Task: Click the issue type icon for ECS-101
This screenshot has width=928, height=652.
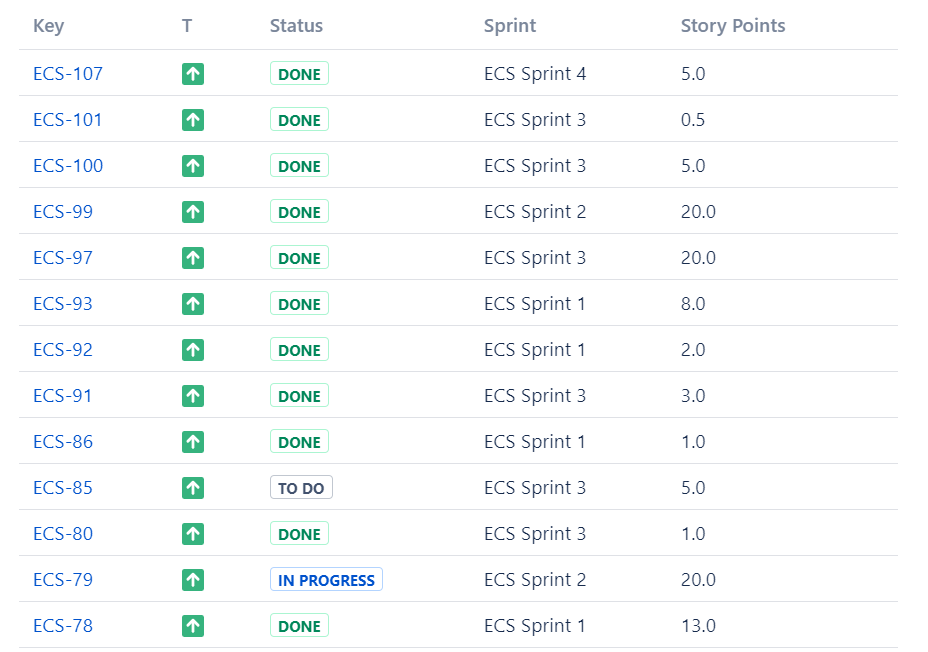Action: click(193, 120)
